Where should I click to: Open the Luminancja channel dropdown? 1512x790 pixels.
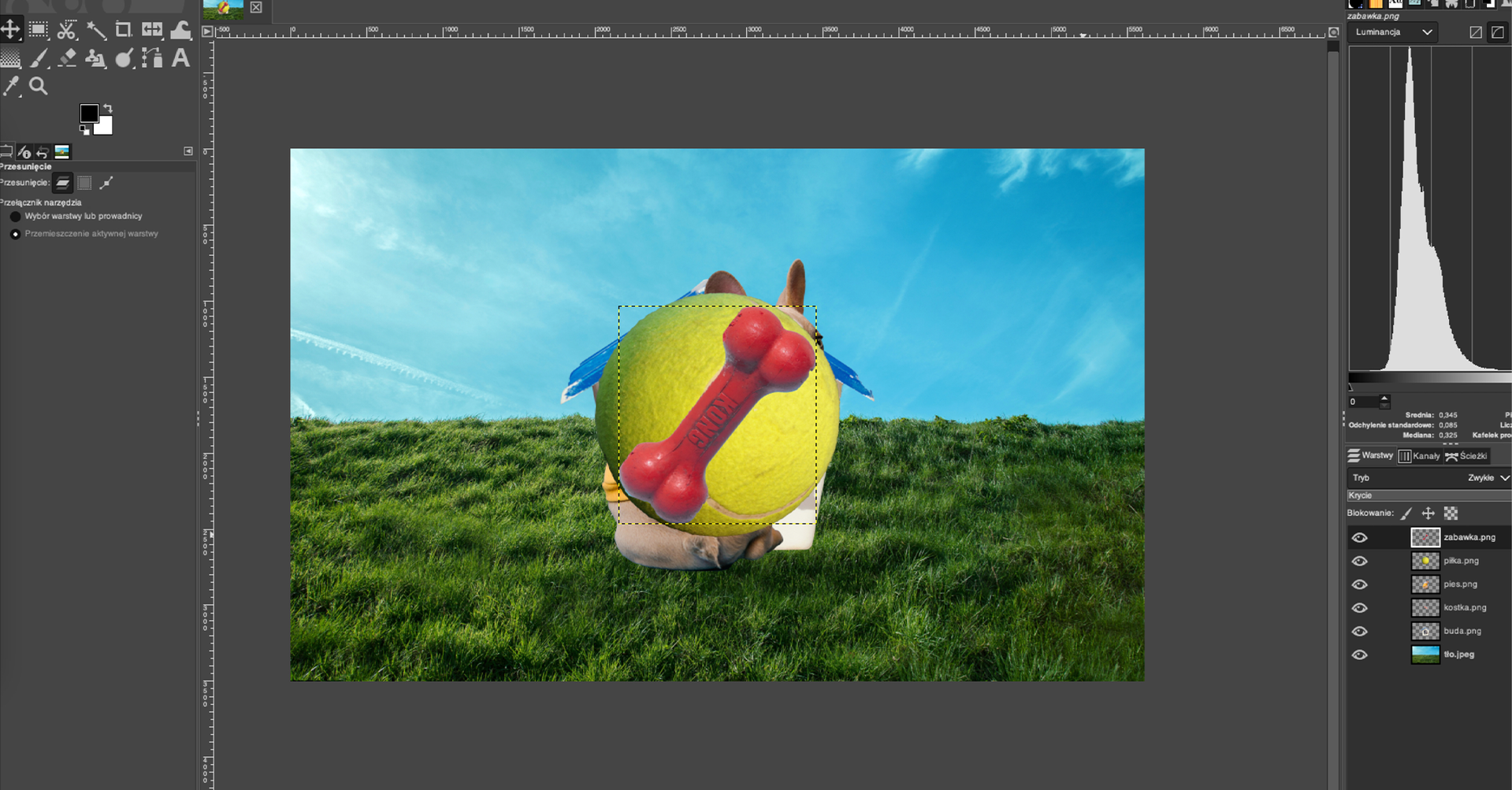1392,32
